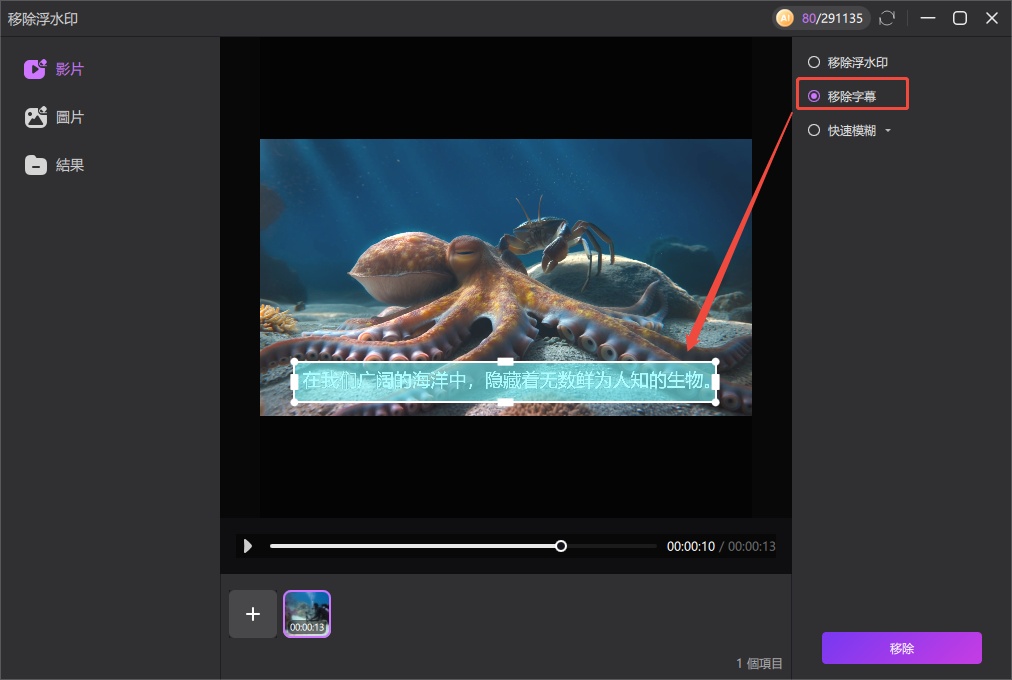Click the subtitle selection box on video
The image size is (1012, 680).
(x=505, y=382)
